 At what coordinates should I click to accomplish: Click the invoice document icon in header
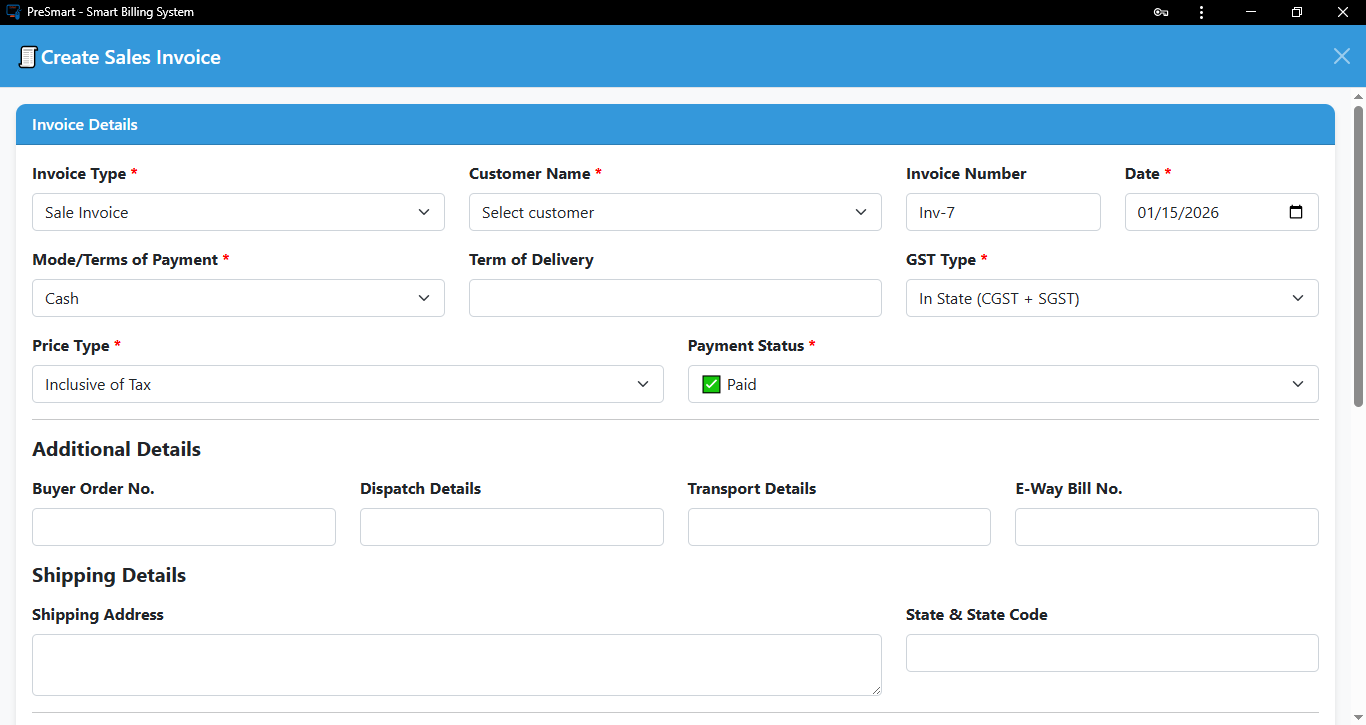[28, 57]
